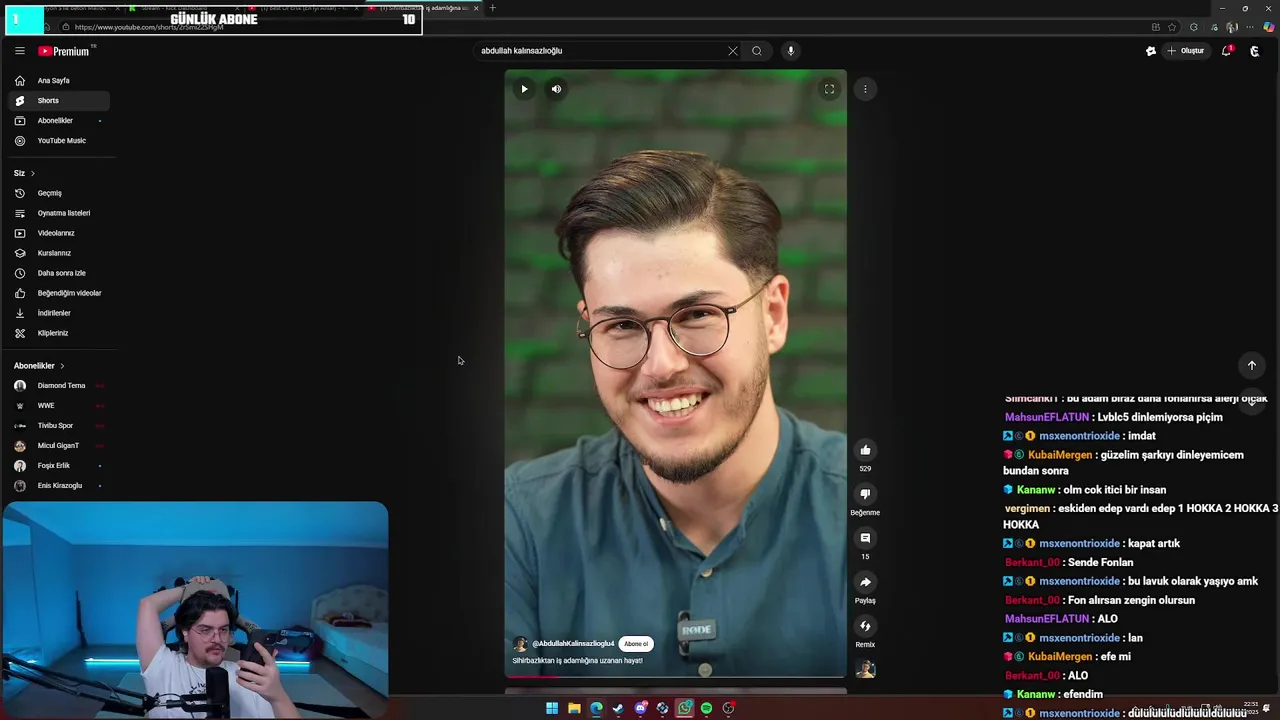This screenshot has width=1280, height=720.
Task: Start voice search with the microphone
Action: pyautogui.click(x=790, y=51)
